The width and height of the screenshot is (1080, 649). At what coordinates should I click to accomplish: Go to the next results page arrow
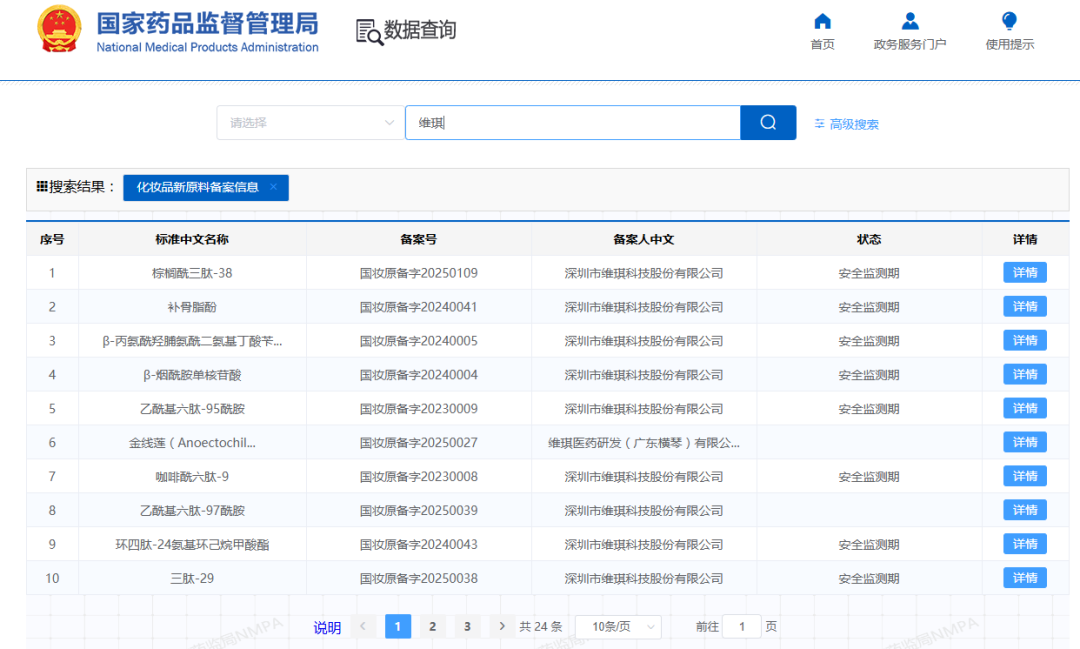pyautogui.click(x=502, y=626)
